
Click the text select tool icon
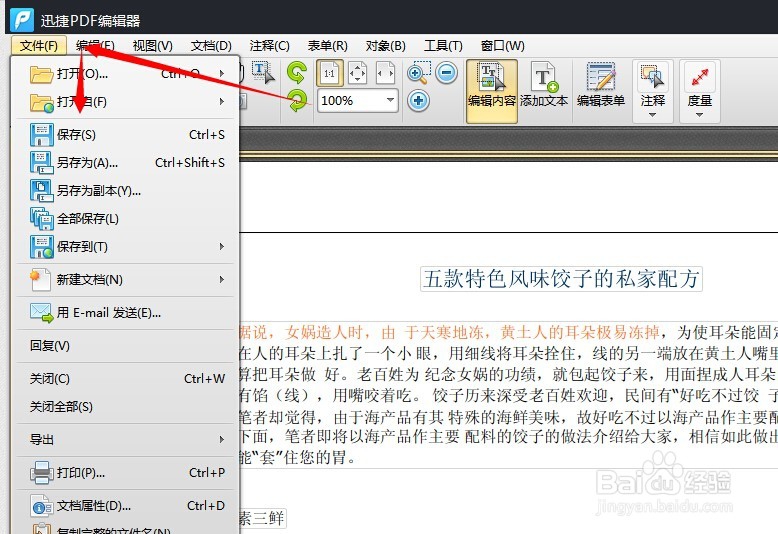pos(263,72)
